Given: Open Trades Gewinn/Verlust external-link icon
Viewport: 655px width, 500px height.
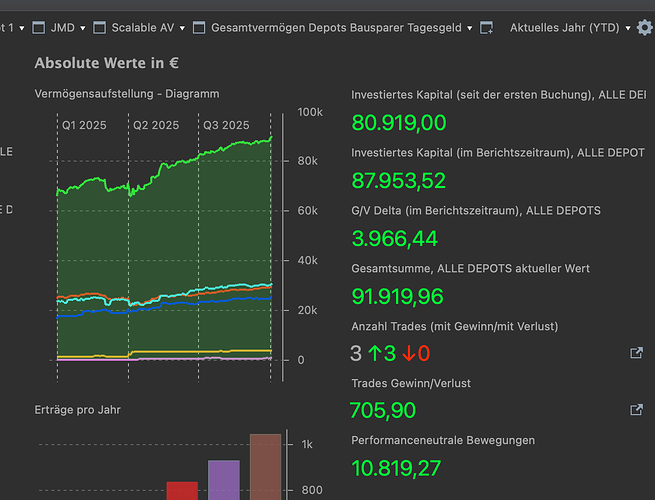Looking at the screenshot, I should [636, 410].
